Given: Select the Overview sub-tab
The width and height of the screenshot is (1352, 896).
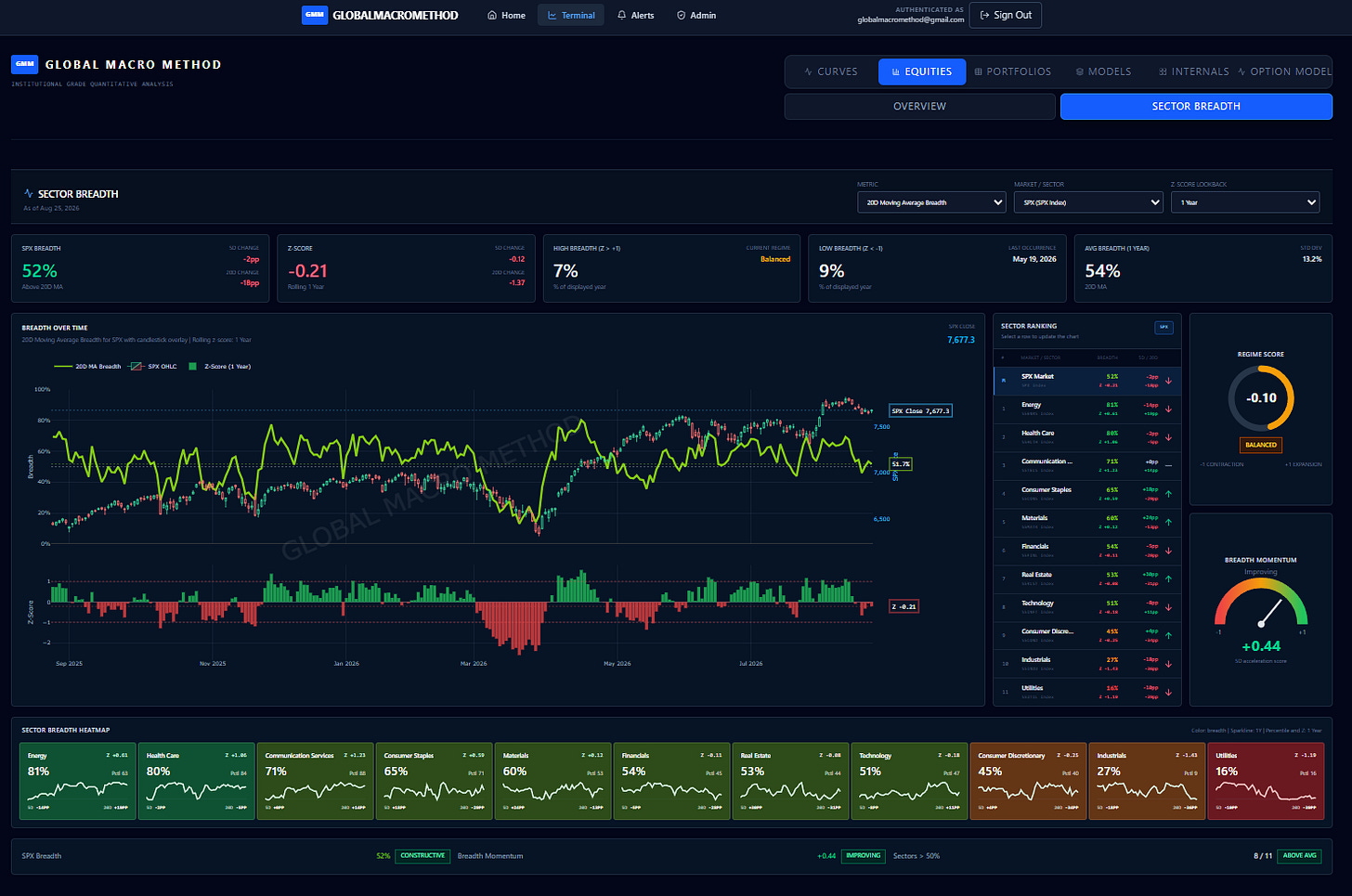Looking at the screenshot, I should [x=919, y=107].
